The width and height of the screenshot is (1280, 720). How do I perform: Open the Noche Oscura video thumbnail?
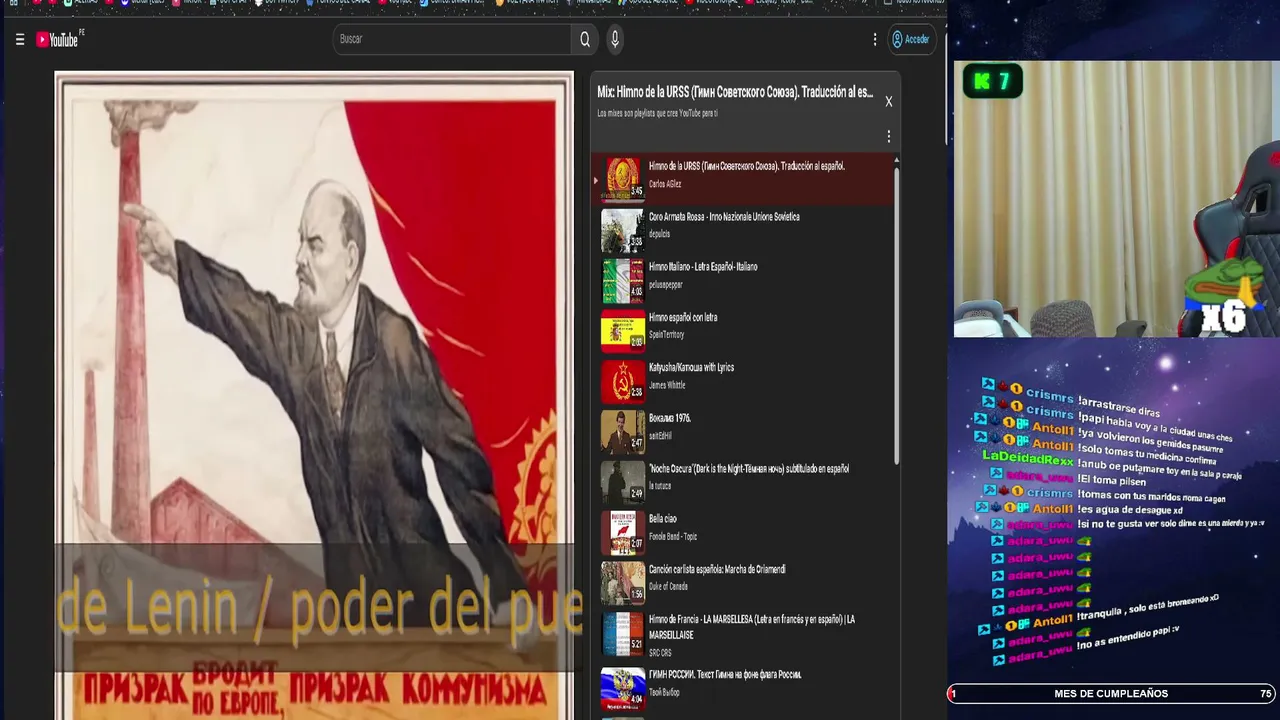click(x=622, y=481)
